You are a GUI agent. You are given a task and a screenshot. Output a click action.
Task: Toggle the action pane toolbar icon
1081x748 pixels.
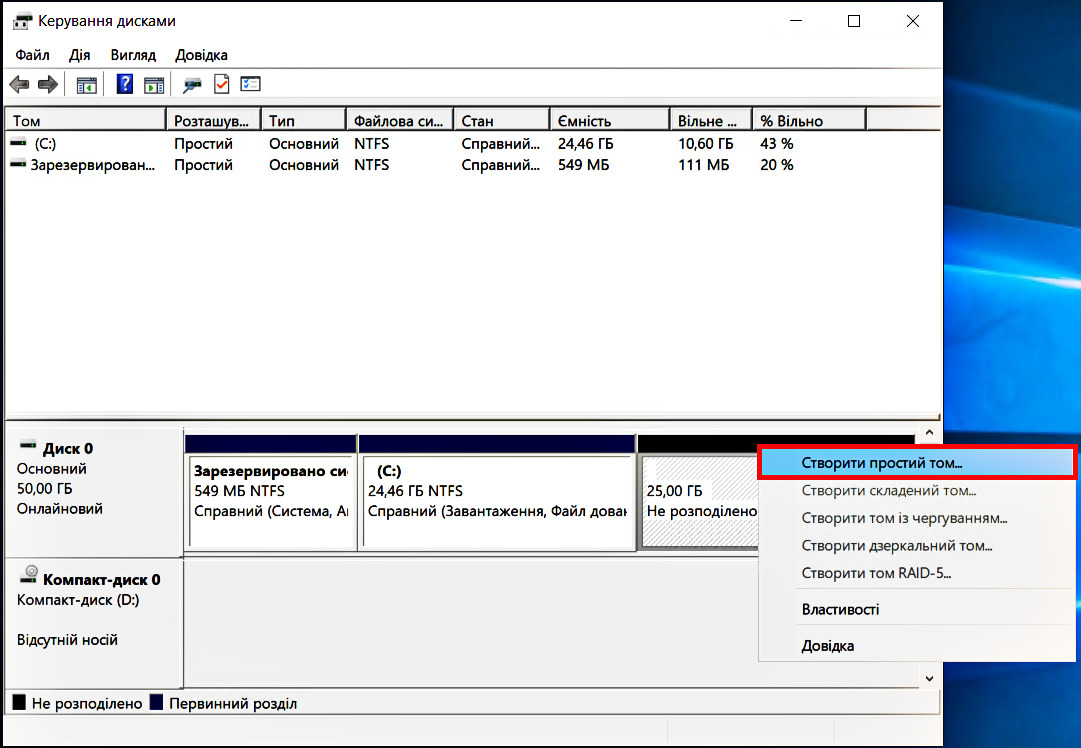point(154,85)
